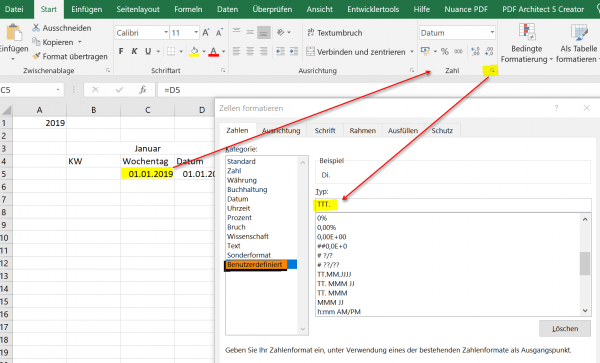This screenshot has width=600, height=363.
Task: Apply percent style icon
Action: point(445,51)
